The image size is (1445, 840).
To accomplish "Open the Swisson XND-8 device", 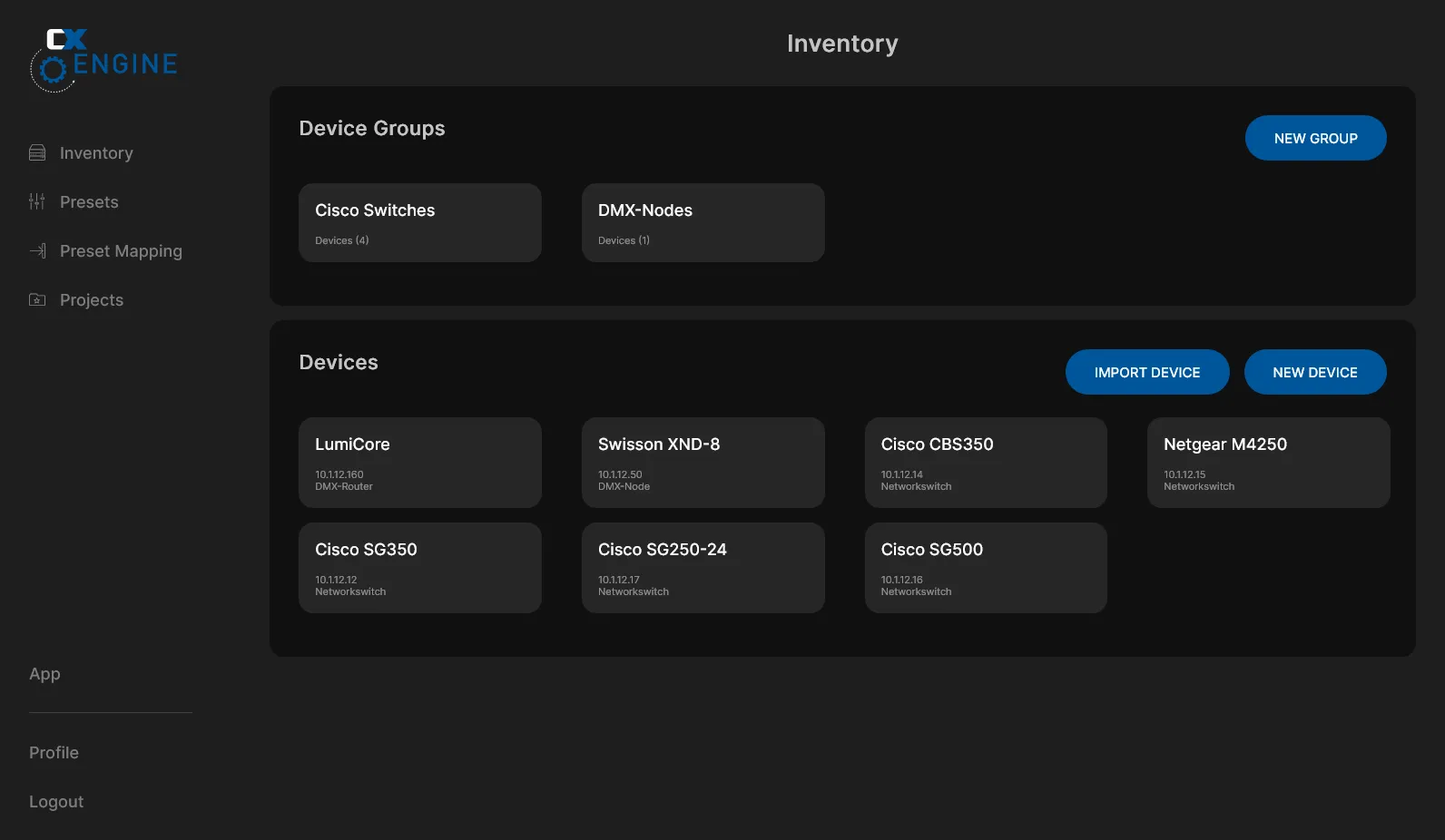I will [703, 463].
